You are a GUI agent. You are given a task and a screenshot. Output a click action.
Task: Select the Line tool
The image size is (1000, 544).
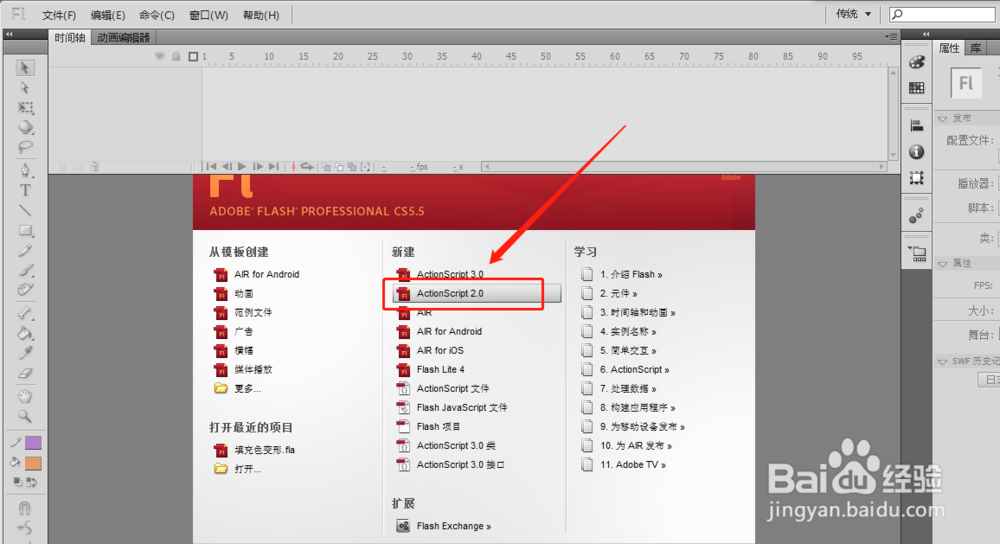(25, 210)
